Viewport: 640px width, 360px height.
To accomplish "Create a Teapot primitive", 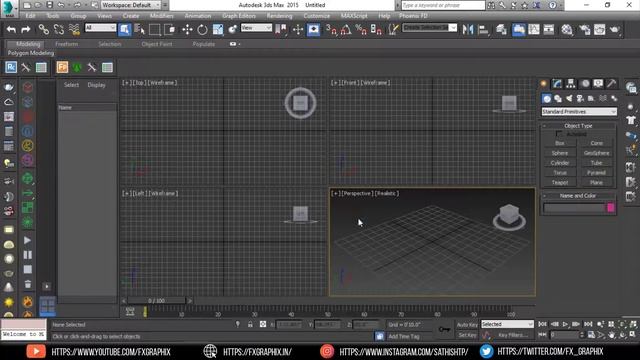I will point(560,182).
